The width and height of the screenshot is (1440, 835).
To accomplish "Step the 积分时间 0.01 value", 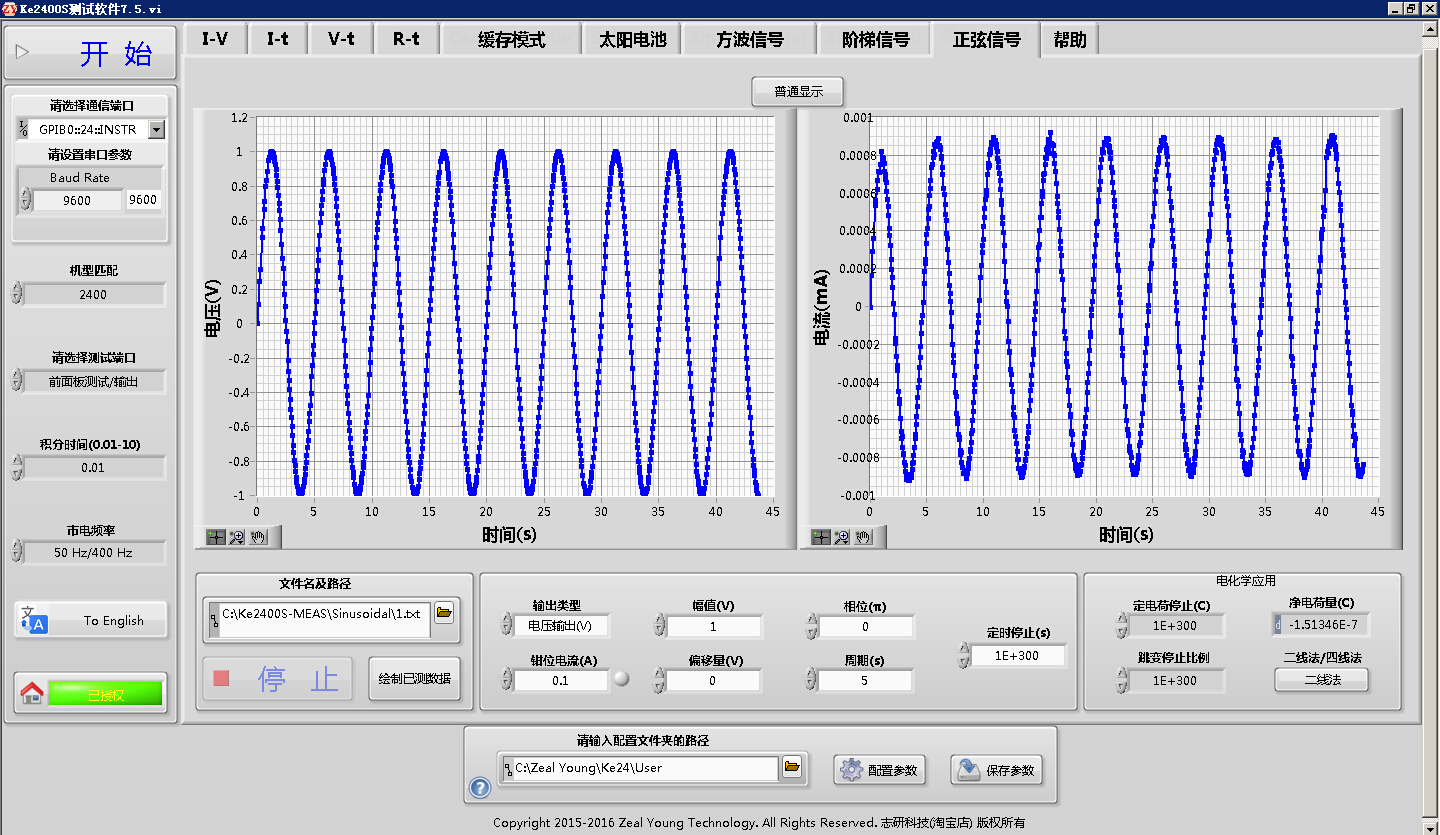I will coord(16,467).
